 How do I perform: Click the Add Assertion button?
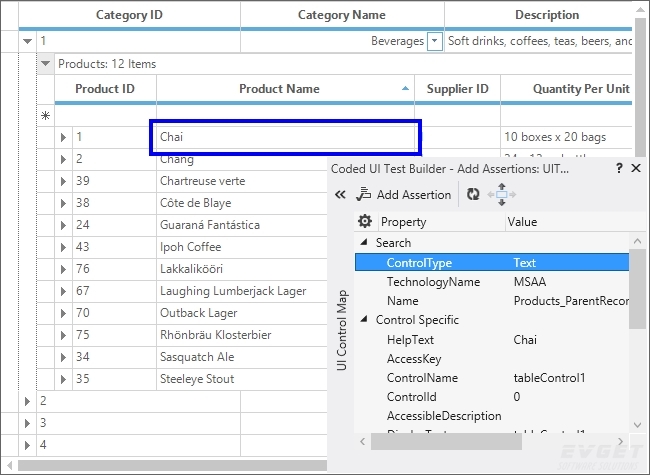[x=403, y=195]
